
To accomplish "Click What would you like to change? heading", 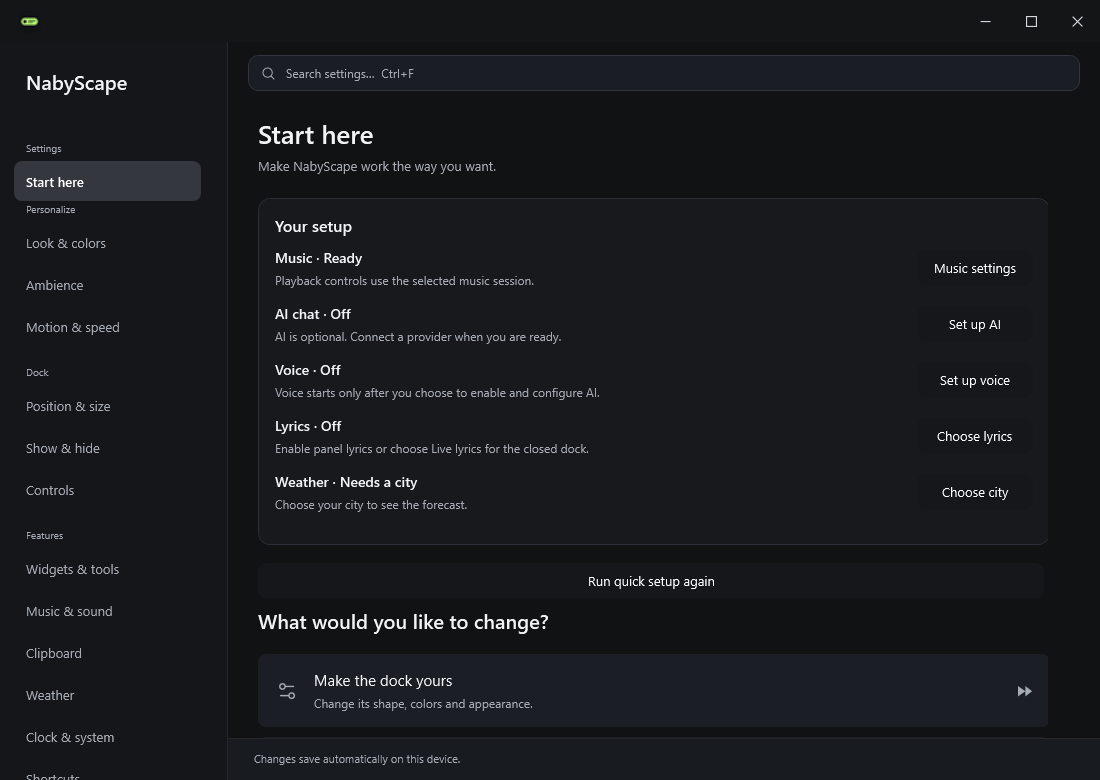I will [403, 622].
